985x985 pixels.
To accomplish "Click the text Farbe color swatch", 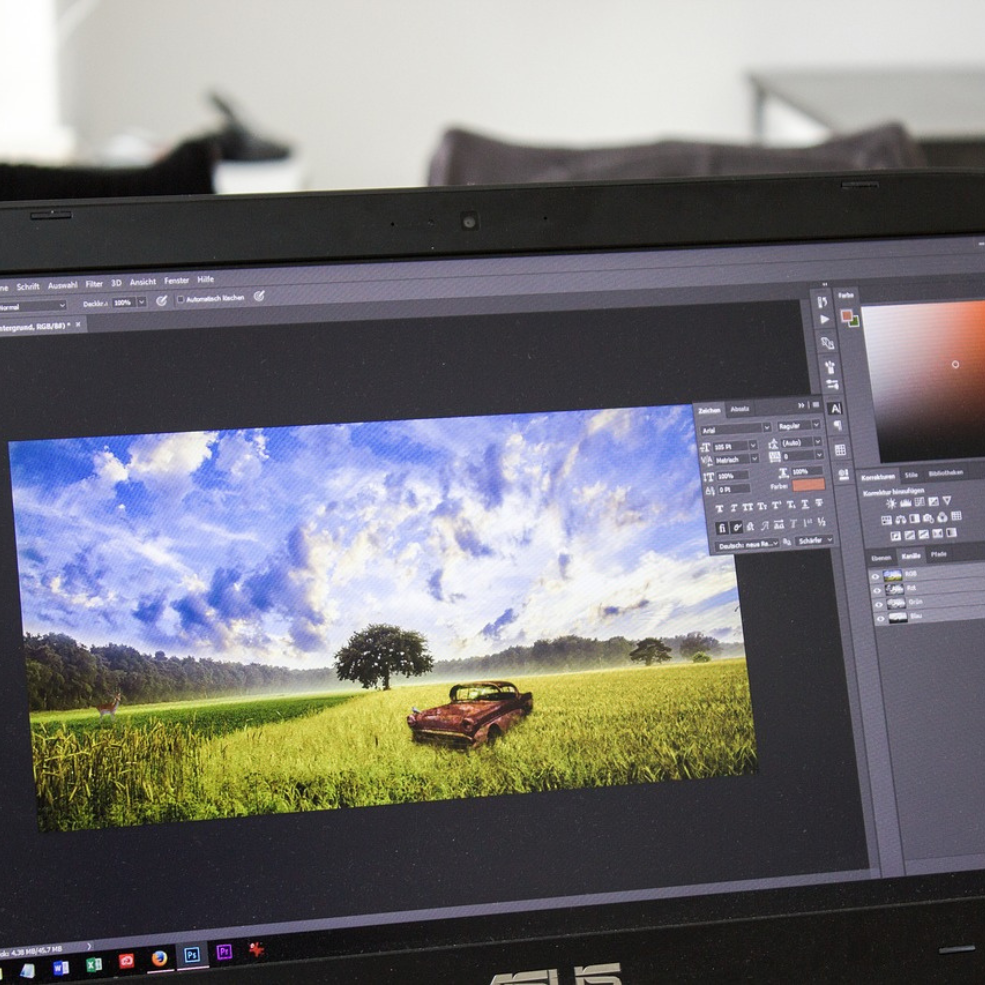I will tap(808, 485).
